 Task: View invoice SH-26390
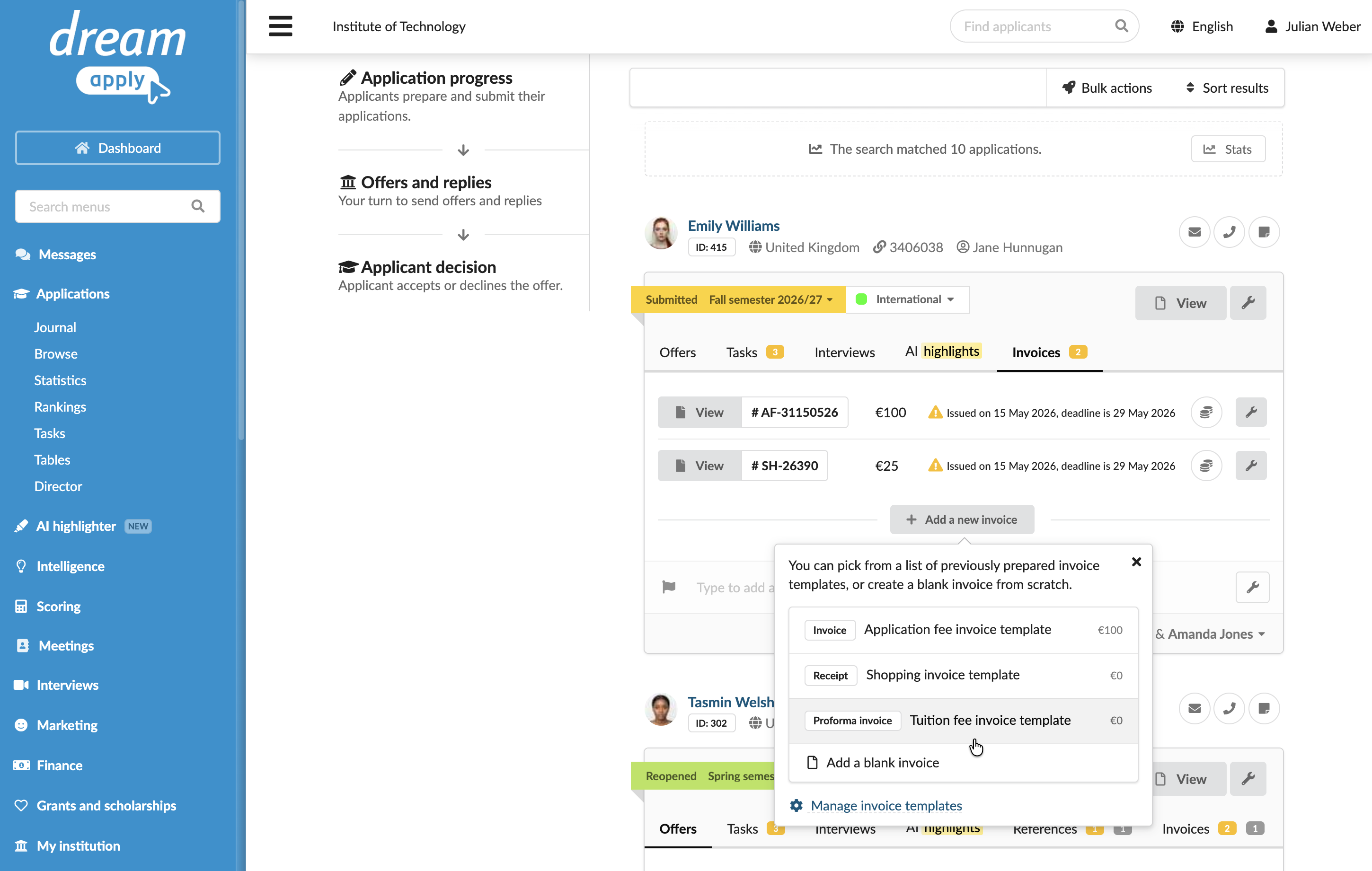point(699,466)
